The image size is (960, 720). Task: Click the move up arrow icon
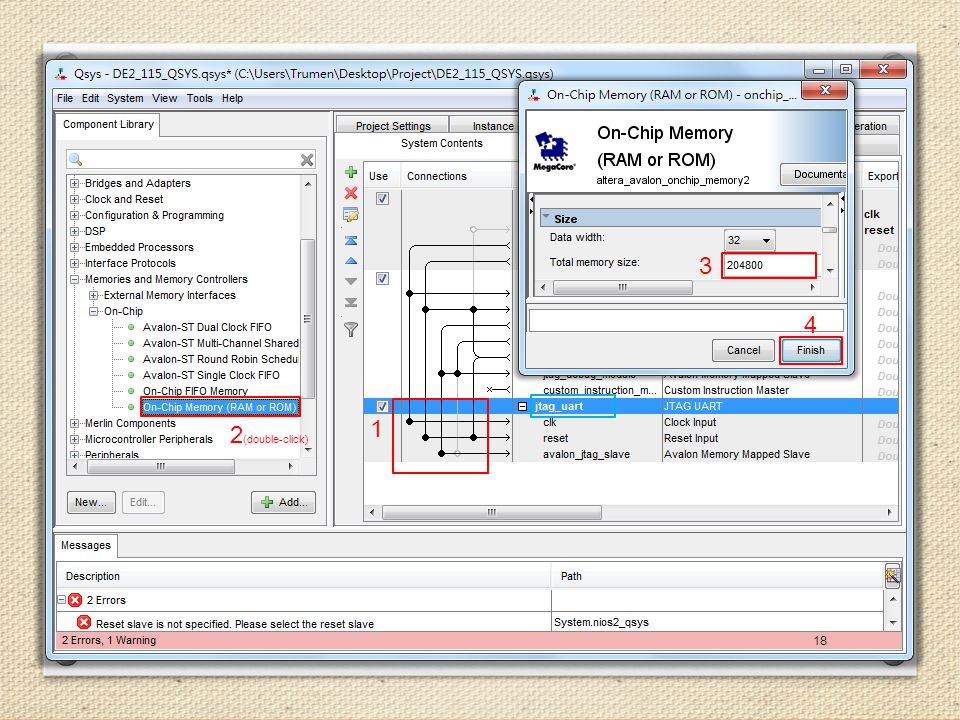click(x=351, y=261)
